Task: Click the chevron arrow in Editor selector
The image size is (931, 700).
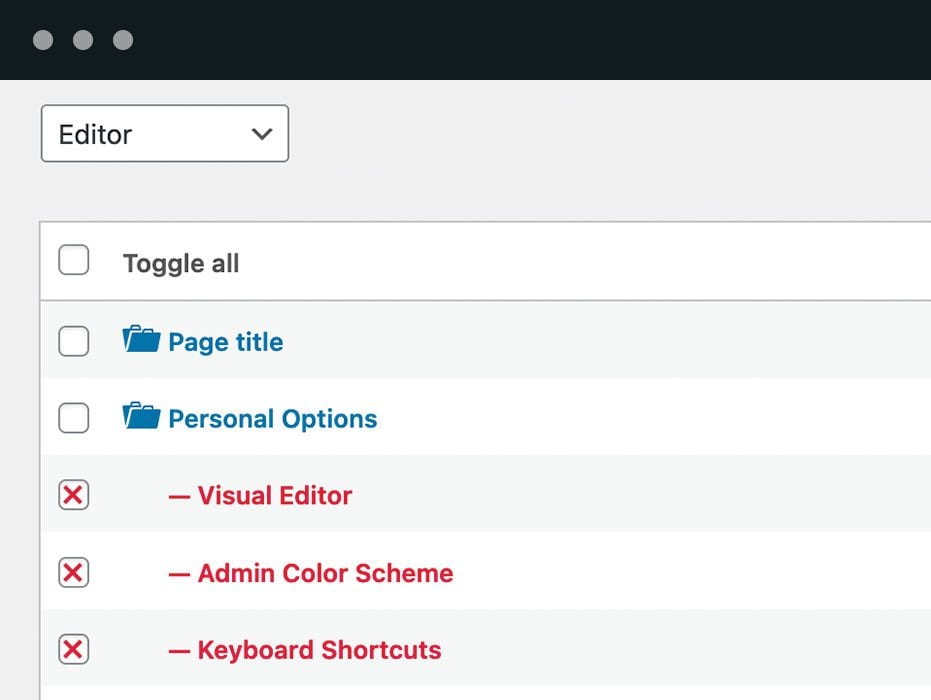Action: point(262,134)
